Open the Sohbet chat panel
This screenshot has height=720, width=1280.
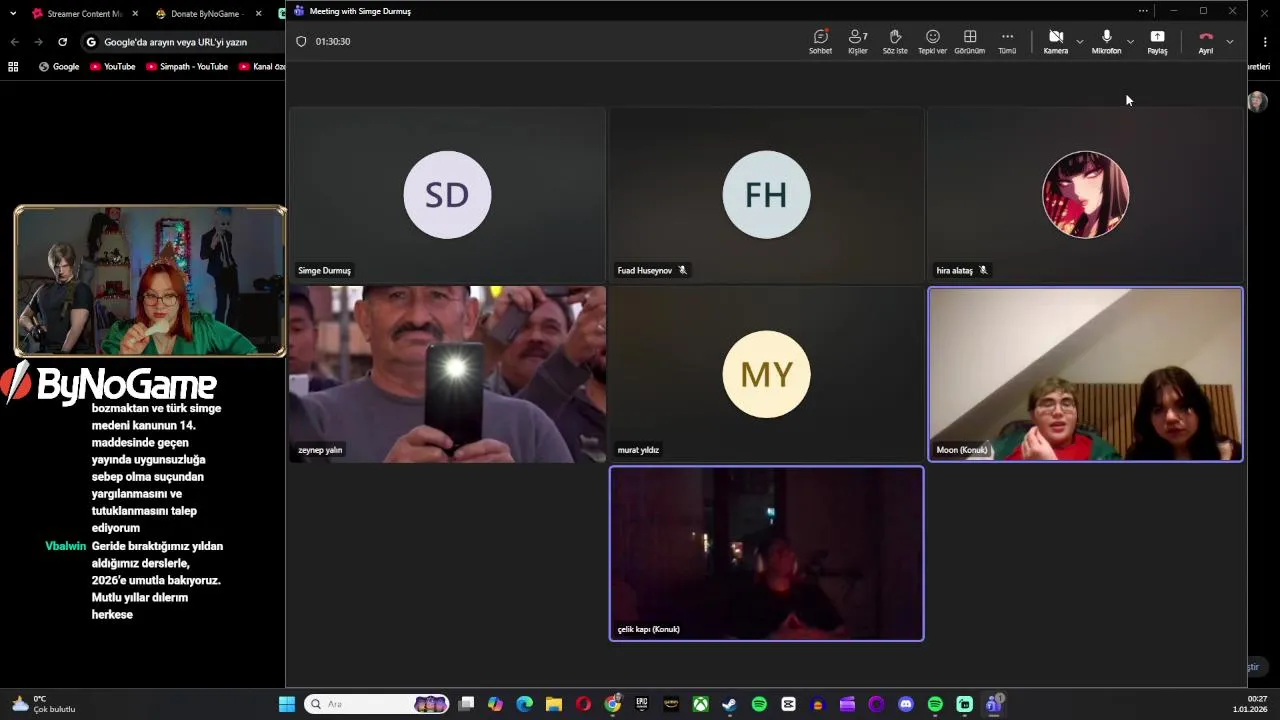820,42
